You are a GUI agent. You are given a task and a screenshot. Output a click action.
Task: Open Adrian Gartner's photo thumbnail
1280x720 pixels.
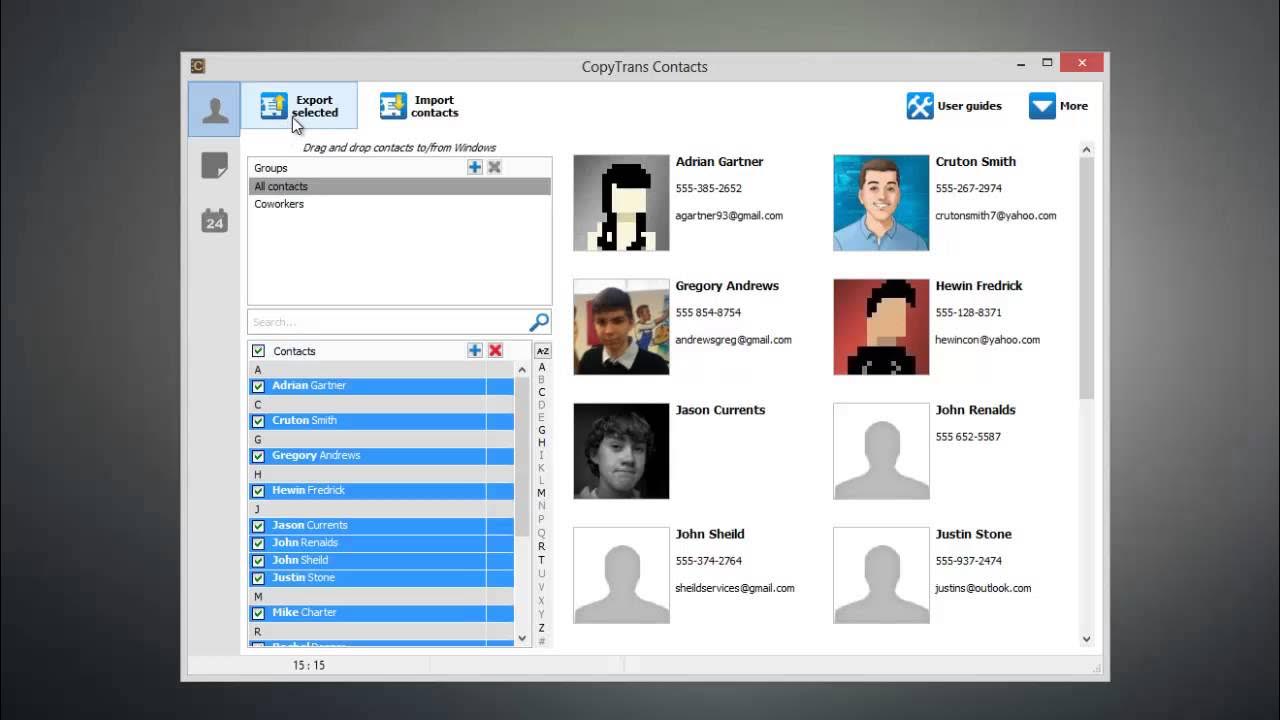coord(621,203)
